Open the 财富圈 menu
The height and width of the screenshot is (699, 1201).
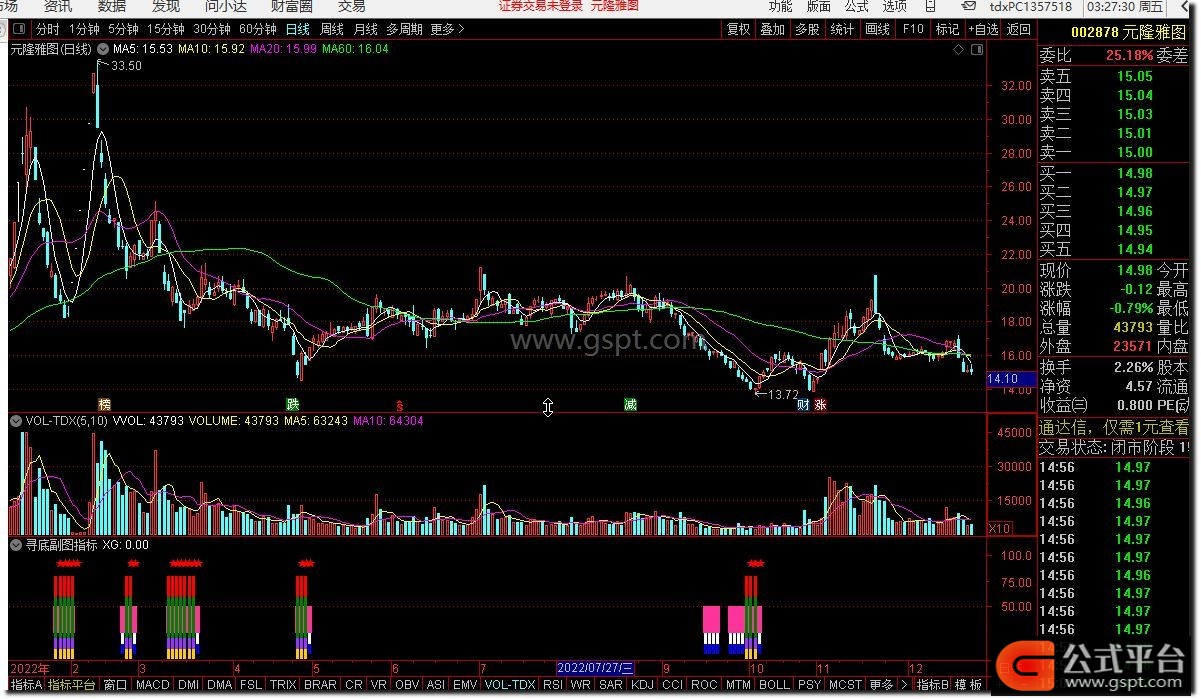[292, 6]
